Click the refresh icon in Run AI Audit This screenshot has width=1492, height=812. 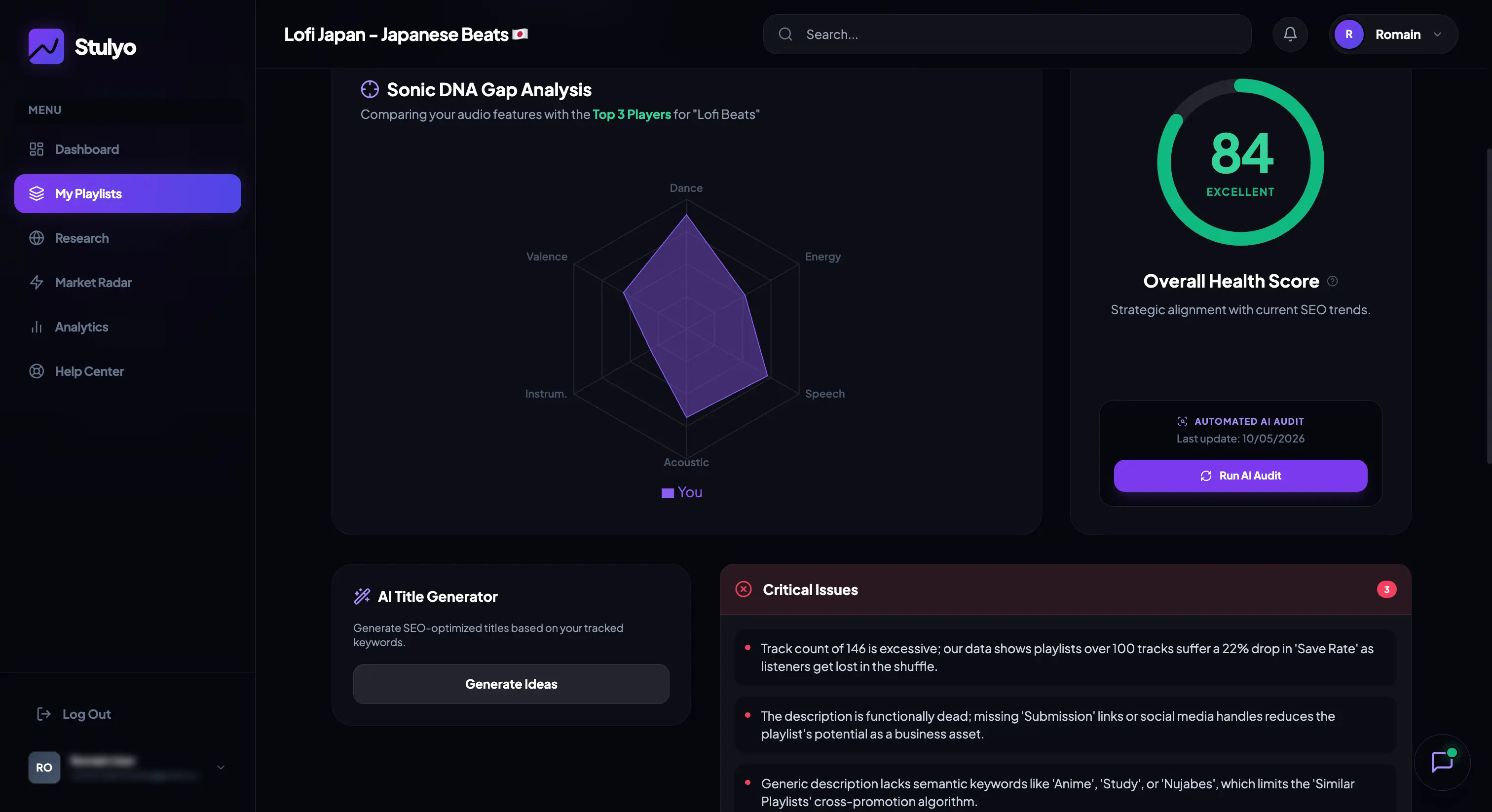coord(1206,476)
